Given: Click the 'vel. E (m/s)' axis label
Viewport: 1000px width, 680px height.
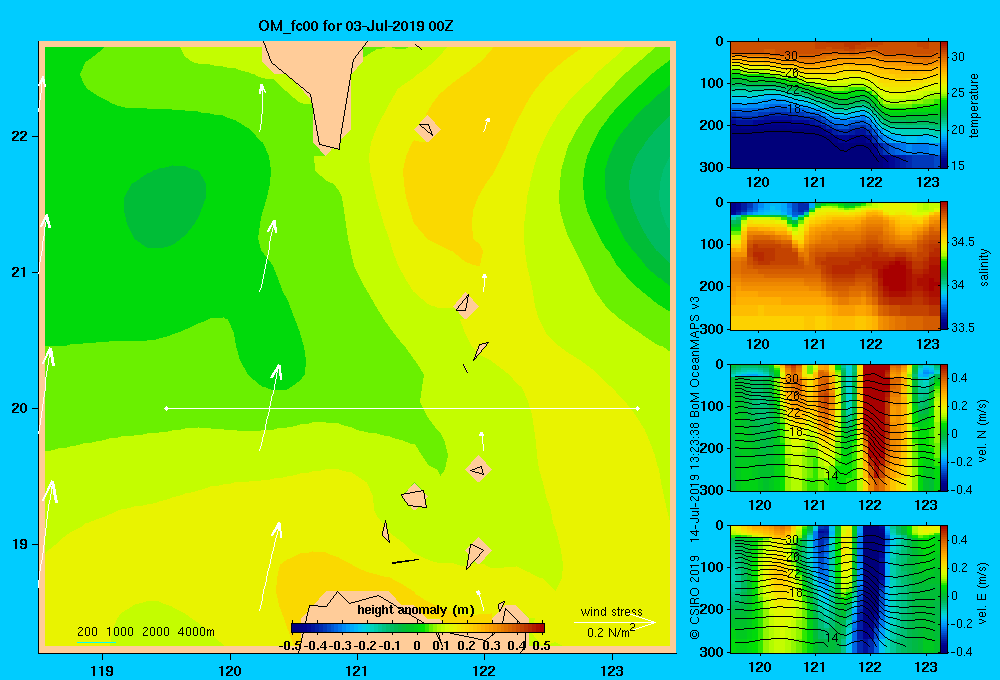Looking at the screenshot, I should pos(982,592).
